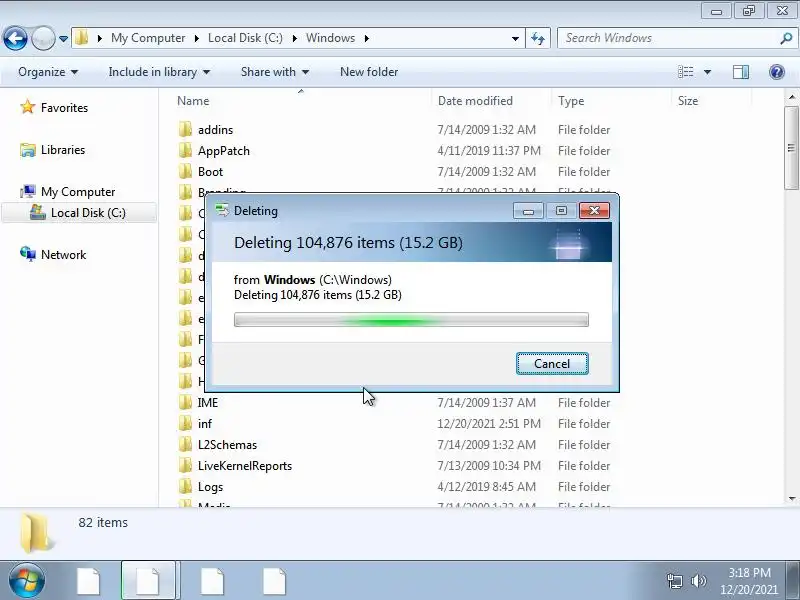The image size is (800, 600).
Task: Open the address bar history dropdown
Action: click(x=515, y=38)
